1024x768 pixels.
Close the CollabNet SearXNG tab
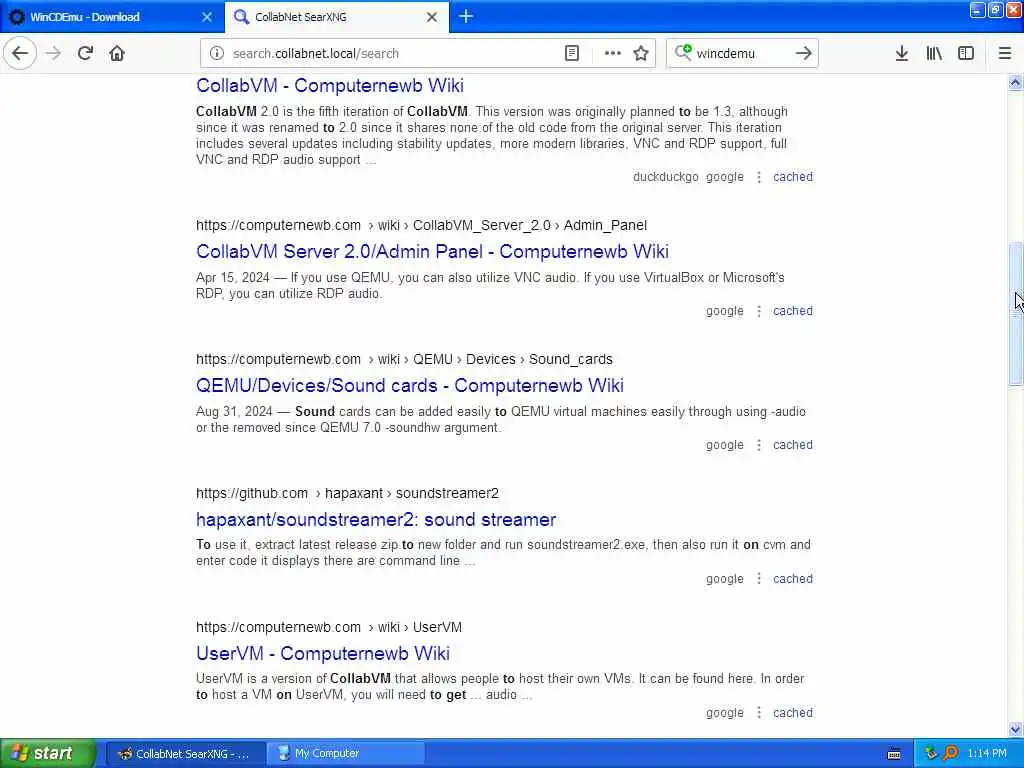click(432, 17)
